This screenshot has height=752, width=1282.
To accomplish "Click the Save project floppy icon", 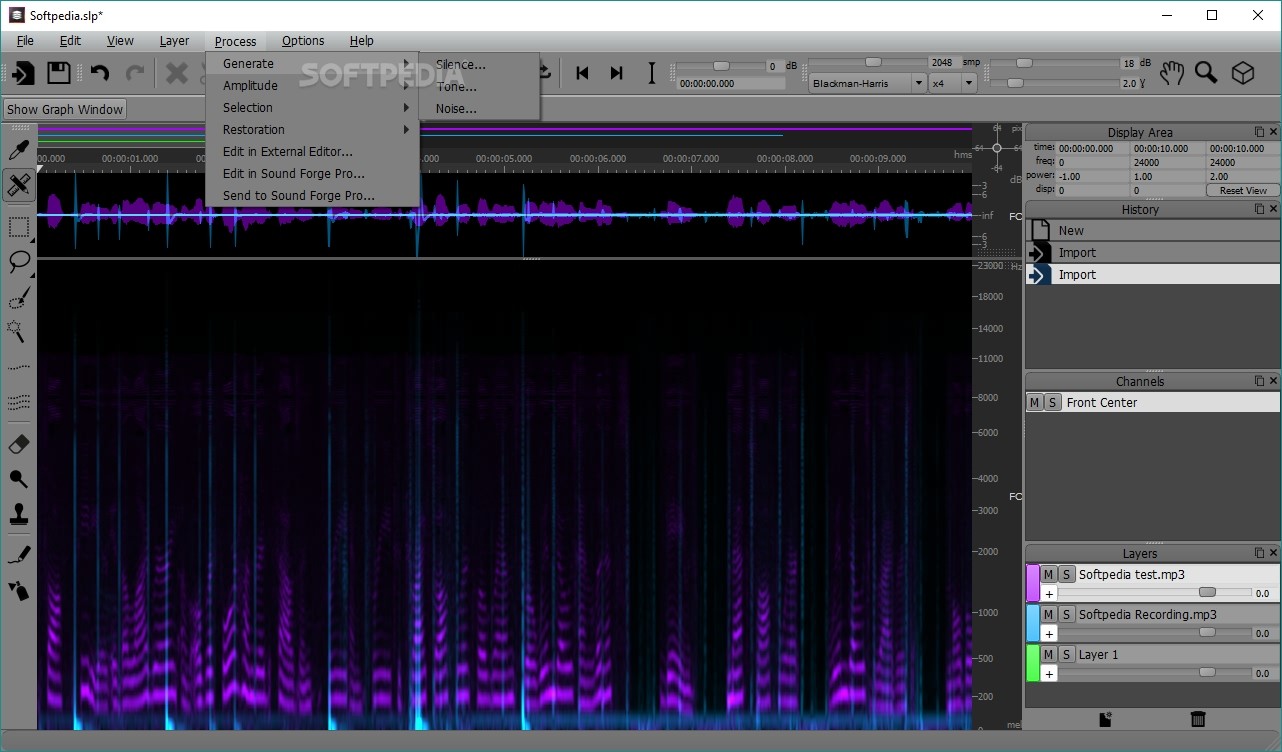I will [59, 72].
